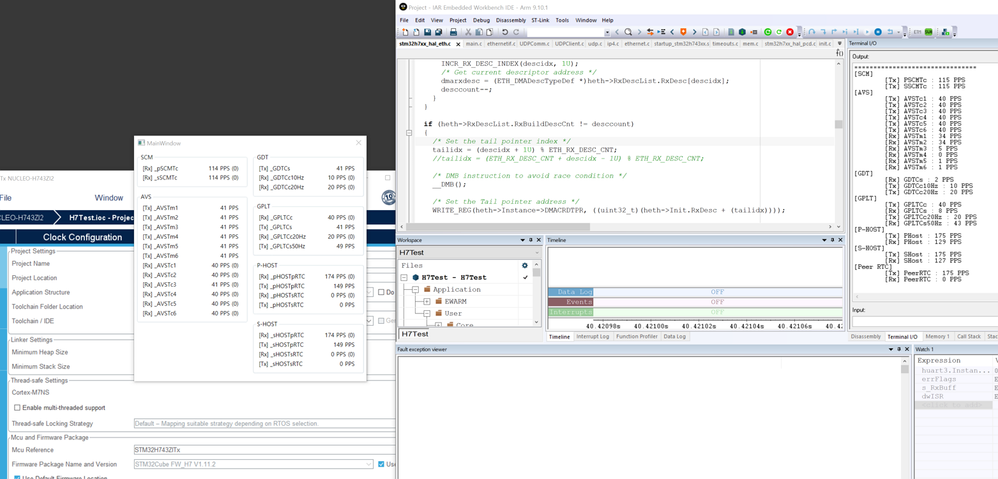This screenshot has height=479, width=998.
Task: Click the workspace settings gear icon
Action: tap(525, 265)
